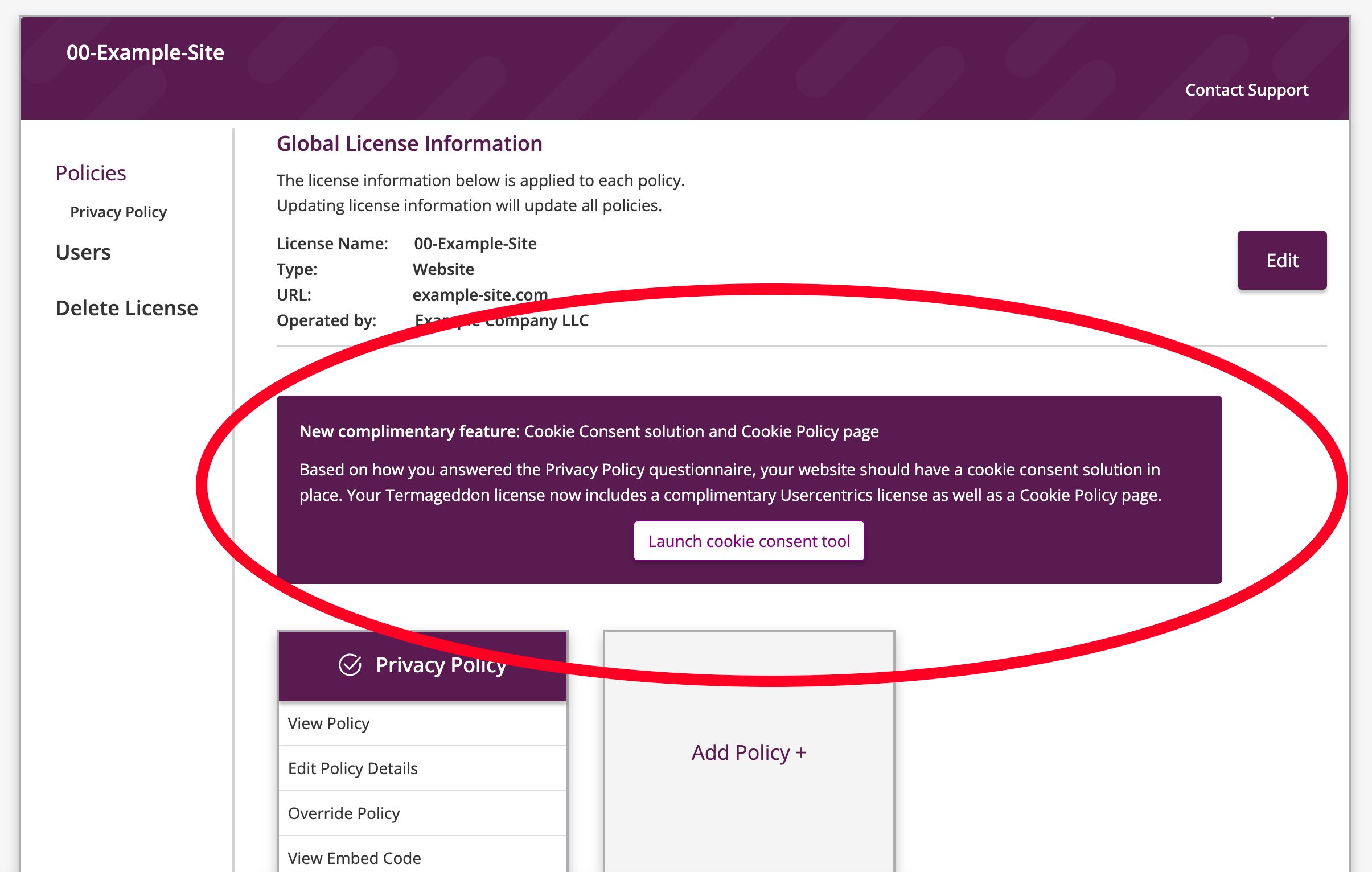Click the example-site.com URL value
This screenshot has height=872, width=1372.
tap(480, 294)
